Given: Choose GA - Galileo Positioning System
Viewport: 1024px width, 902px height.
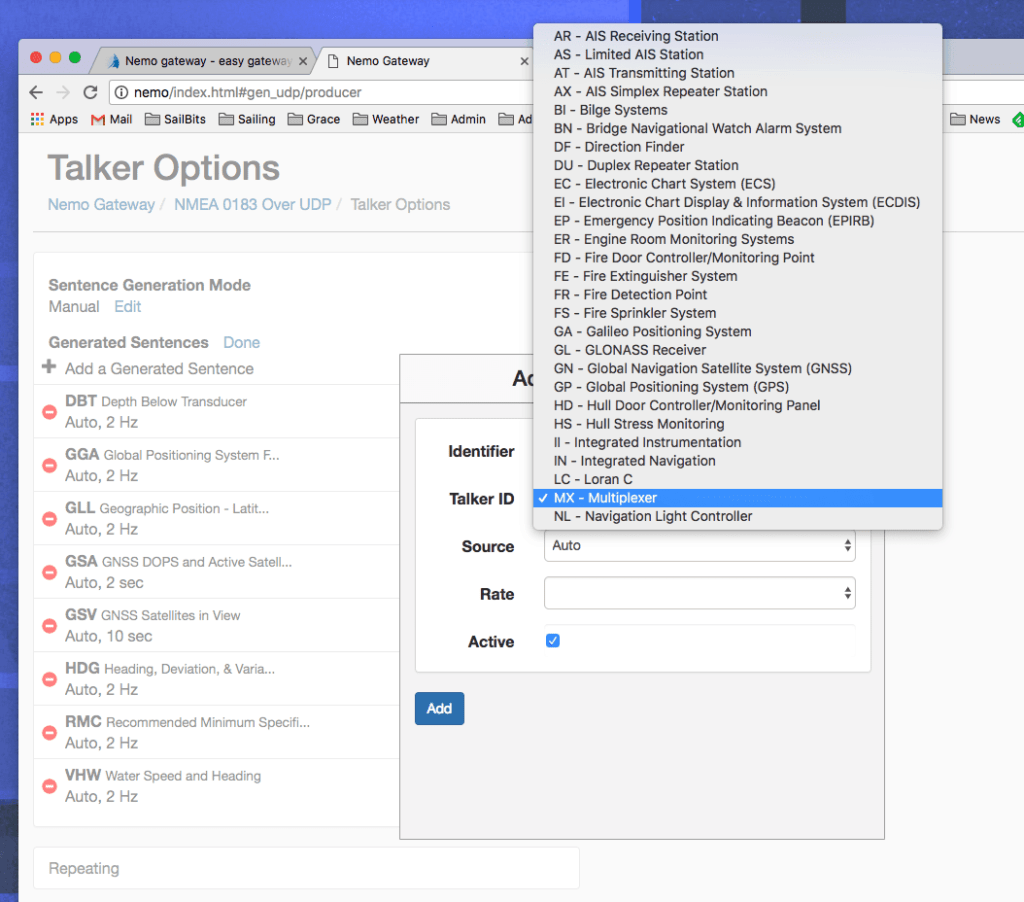Looking at the screenshot, I should click(x=737, y=331).
